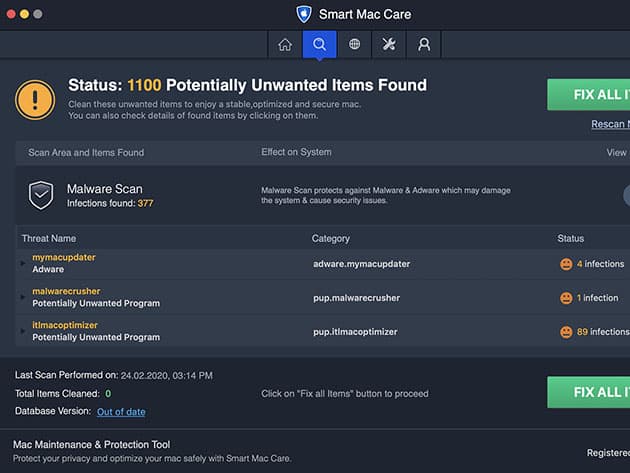630x473 pixels.
Task: Click the round toggle beside Malware Scan
Action: click(x=626, y=195)
